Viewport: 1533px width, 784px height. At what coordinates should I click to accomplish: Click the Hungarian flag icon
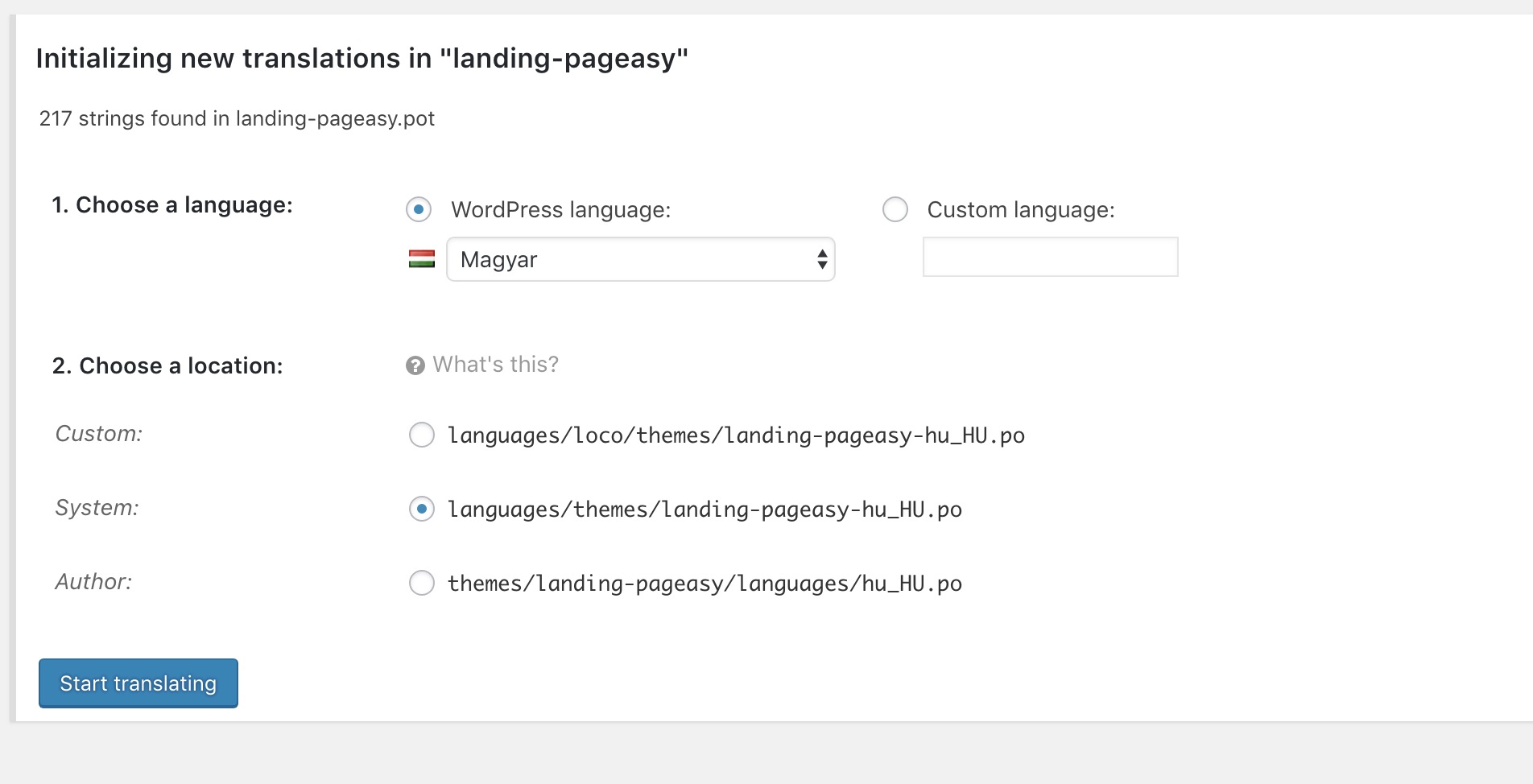(422, 259)
